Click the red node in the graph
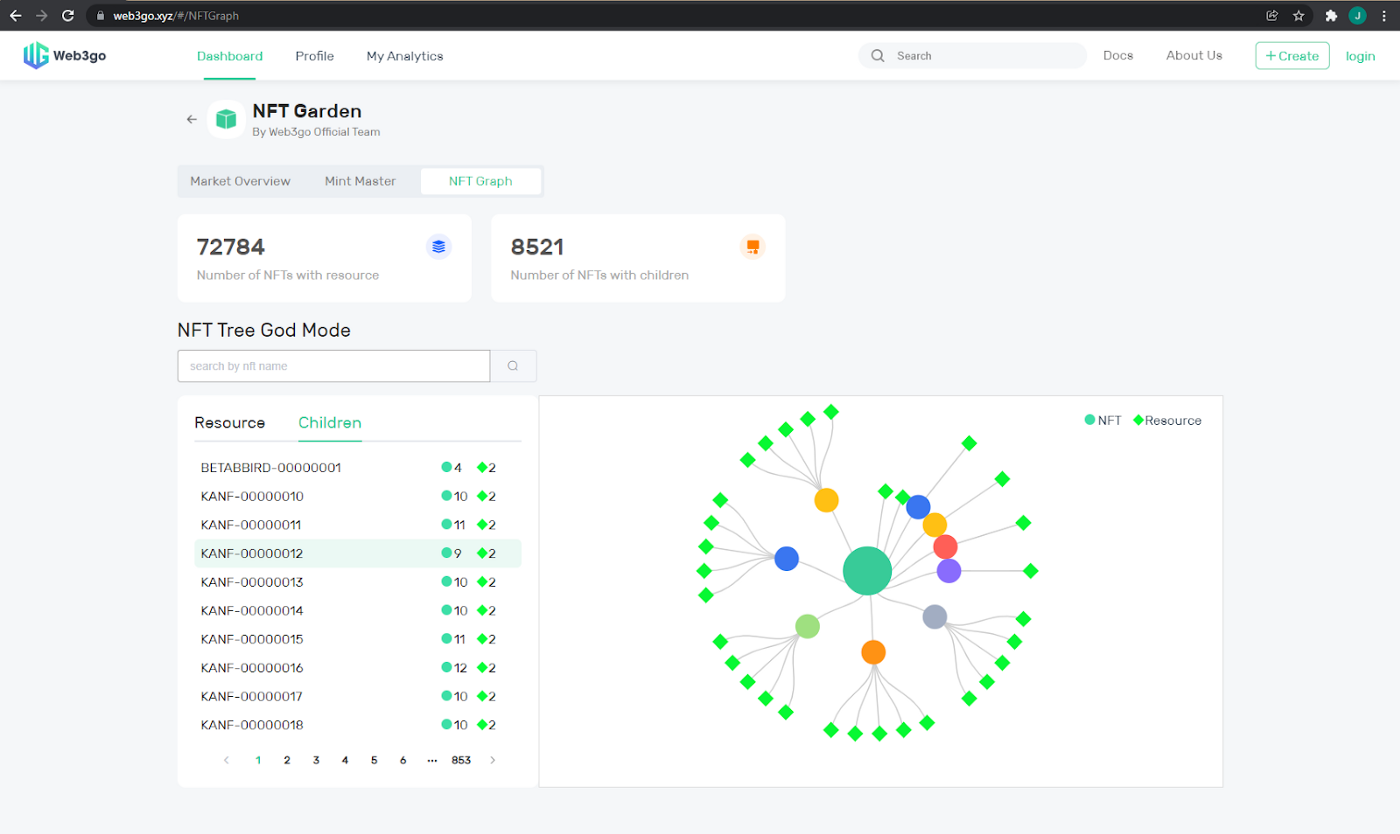Image resolution: width=1400 pixels, height=834 pixels. (945, 547)
